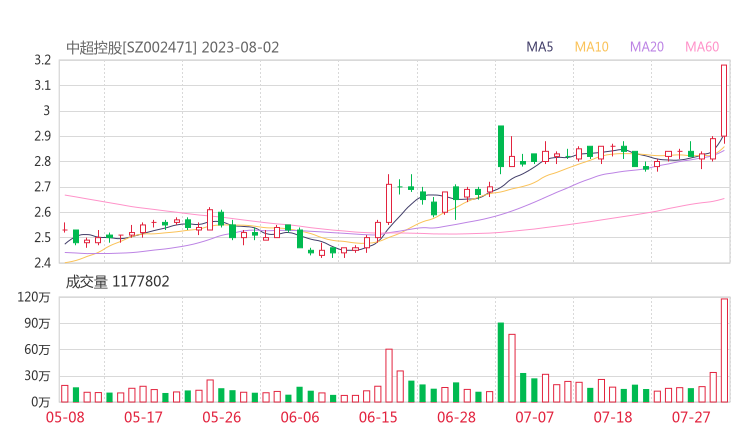740x440 pixels.
Task: Click the MA20 legend label
Action: [x=647, y=47]
